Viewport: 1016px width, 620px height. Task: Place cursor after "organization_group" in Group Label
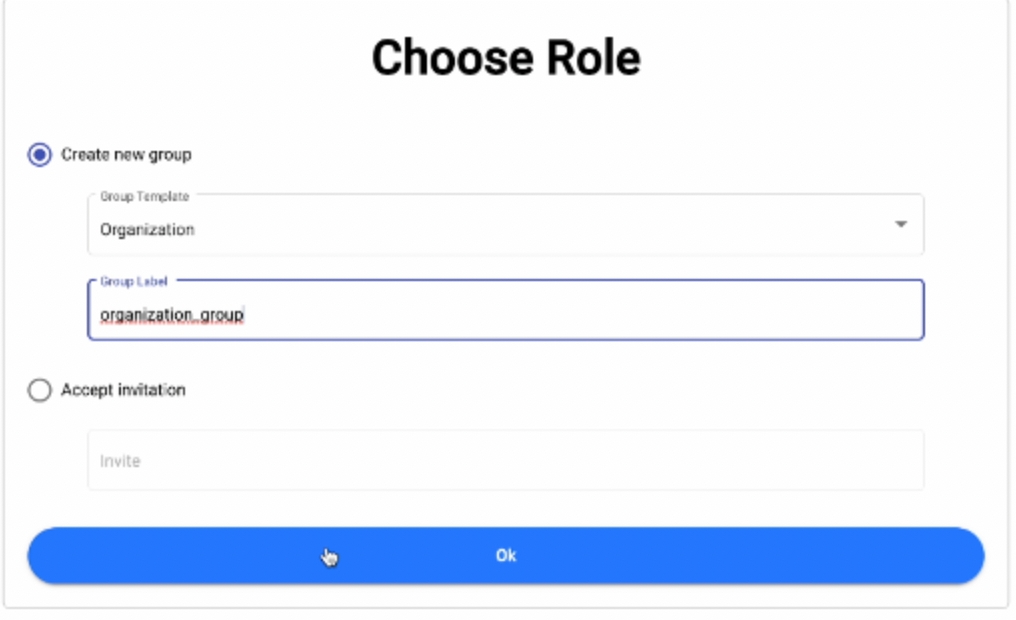(x=246, y=315)
